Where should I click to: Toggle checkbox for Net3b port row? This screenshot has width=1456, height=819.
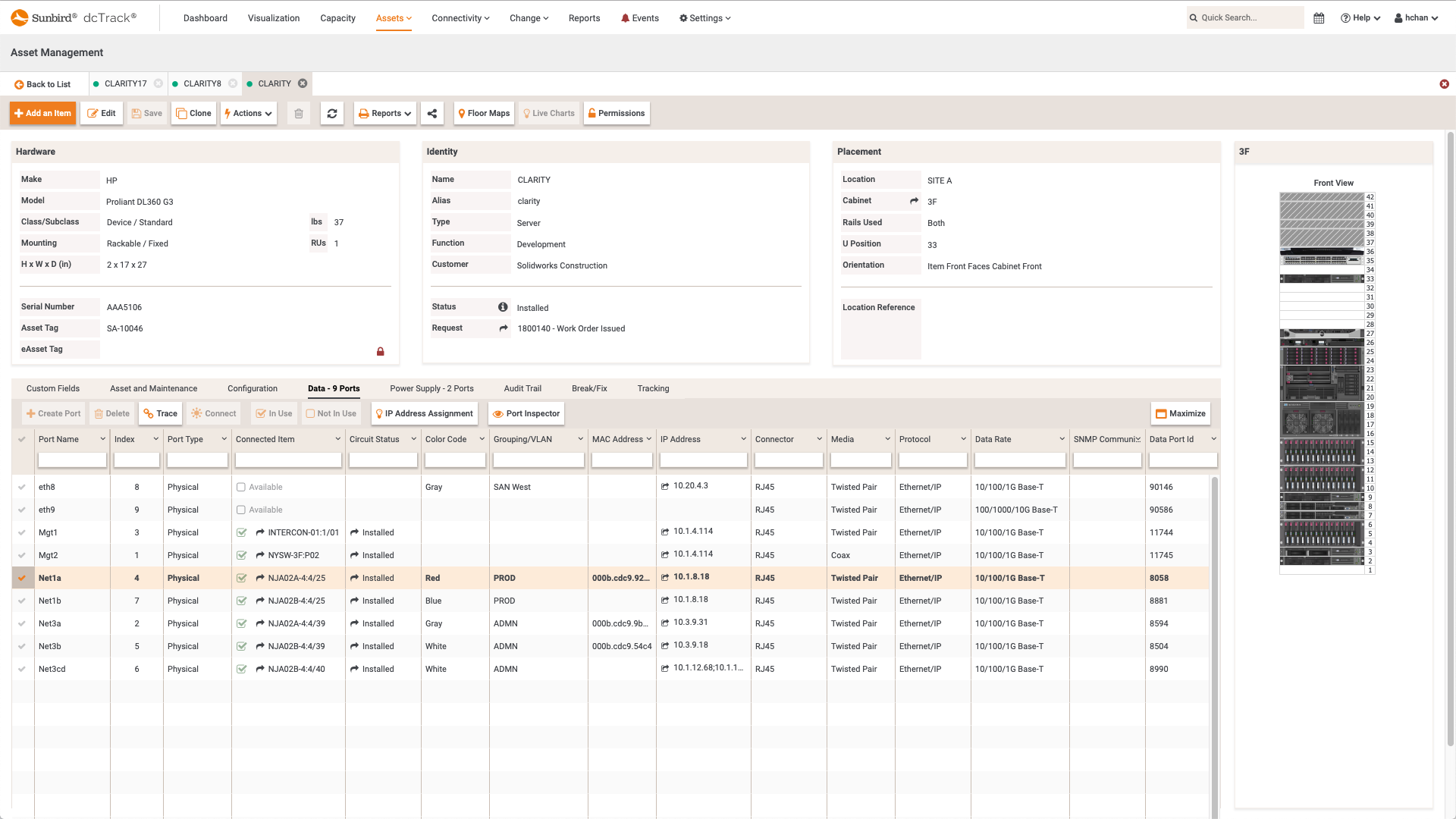(22, 646)
